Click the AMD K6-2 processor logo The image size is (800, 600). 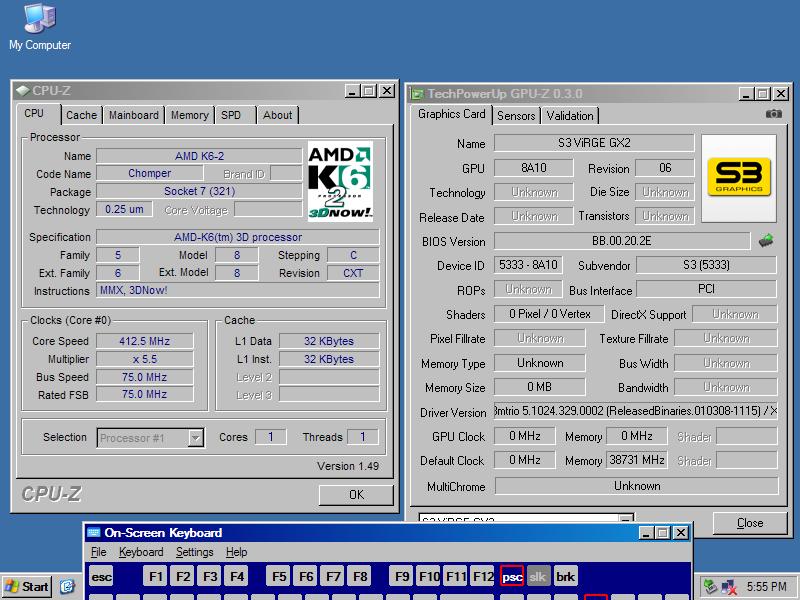pos(340,180)
